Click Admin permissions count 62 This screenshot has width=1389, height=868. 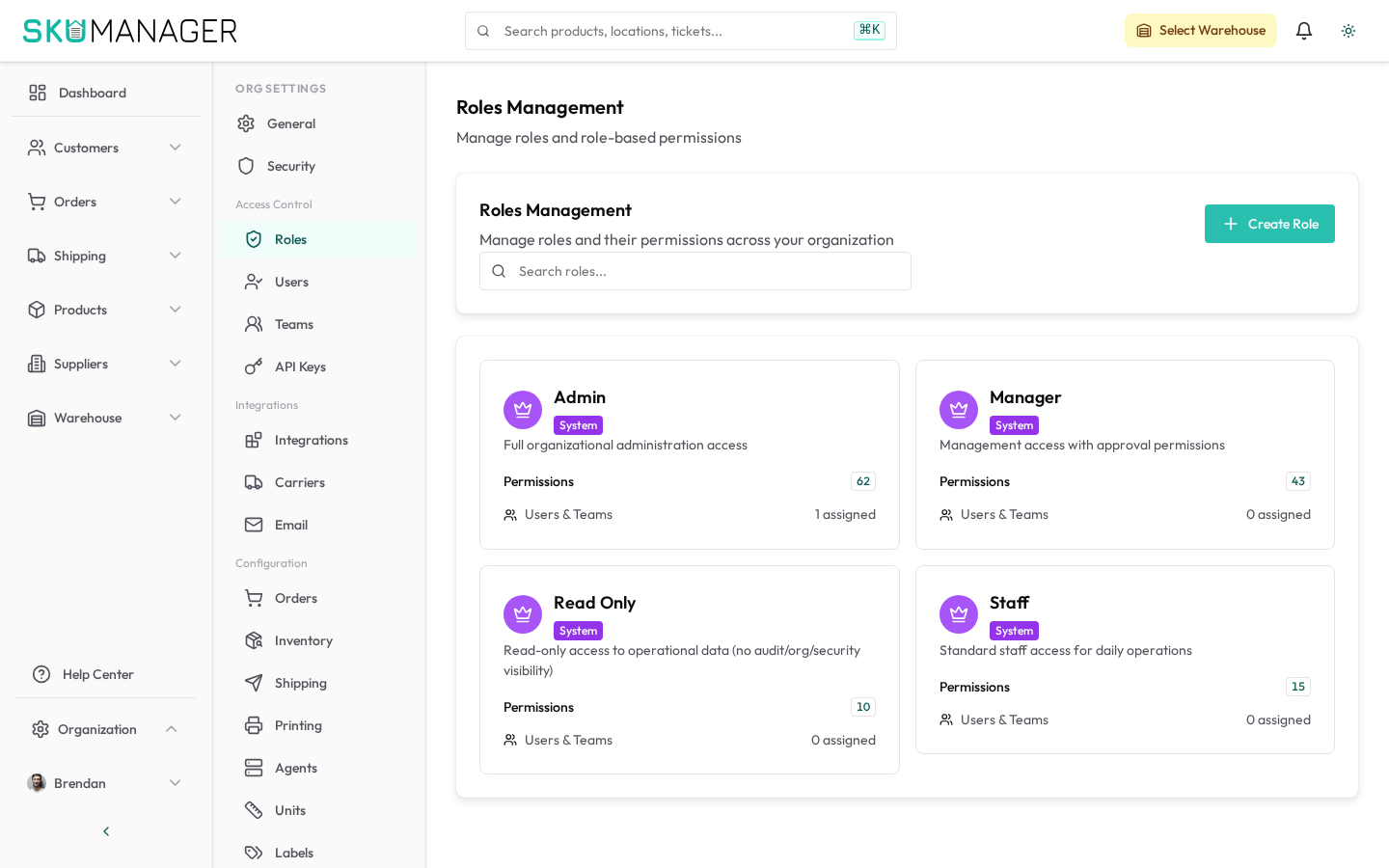(x=863, y=481)
